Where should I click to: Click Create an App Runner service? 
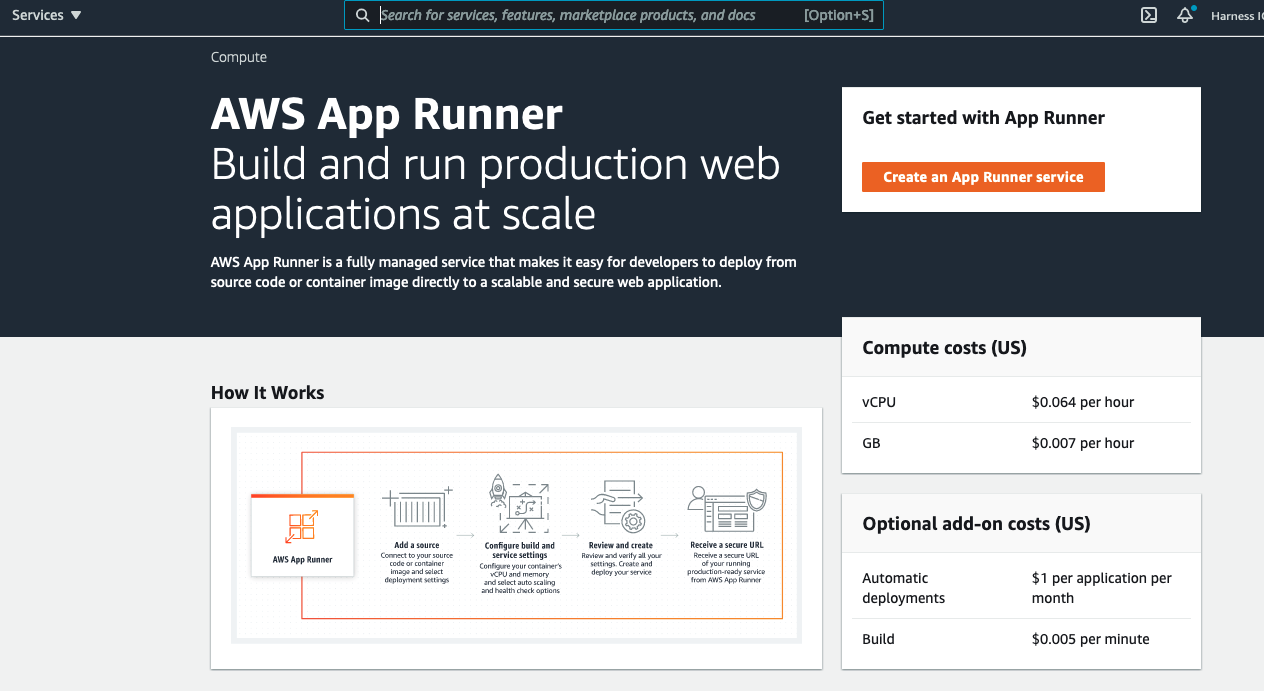pos(983,177)
